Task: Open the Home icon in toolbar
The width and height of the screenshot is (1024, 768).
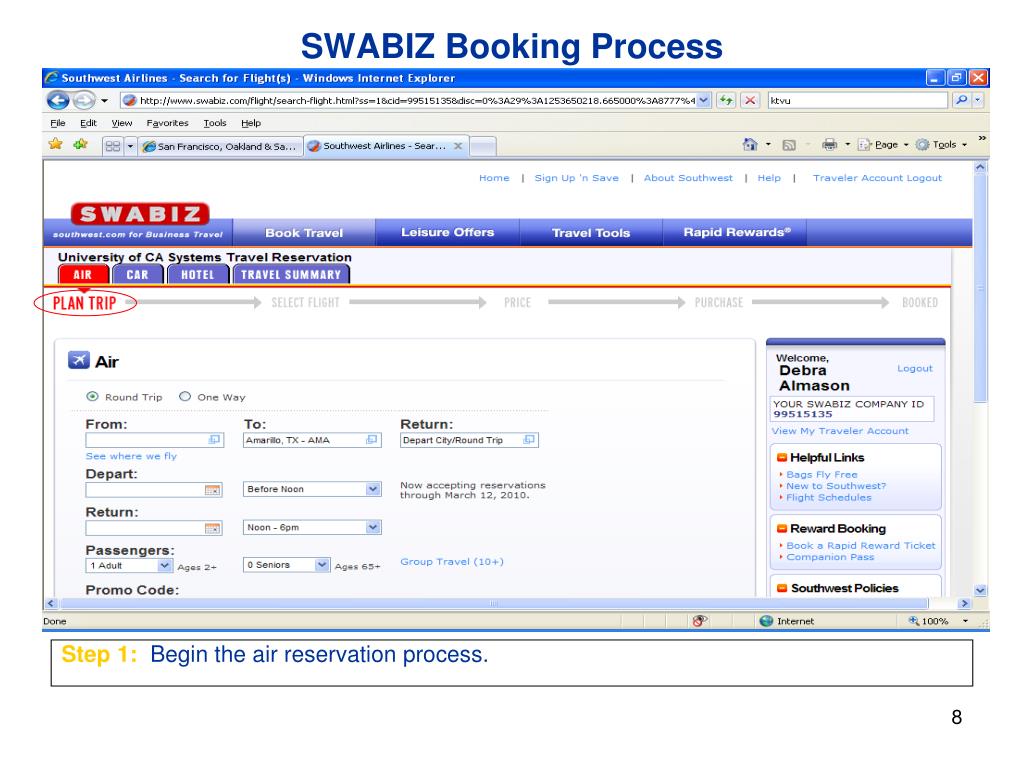Action: coord(750,144)
